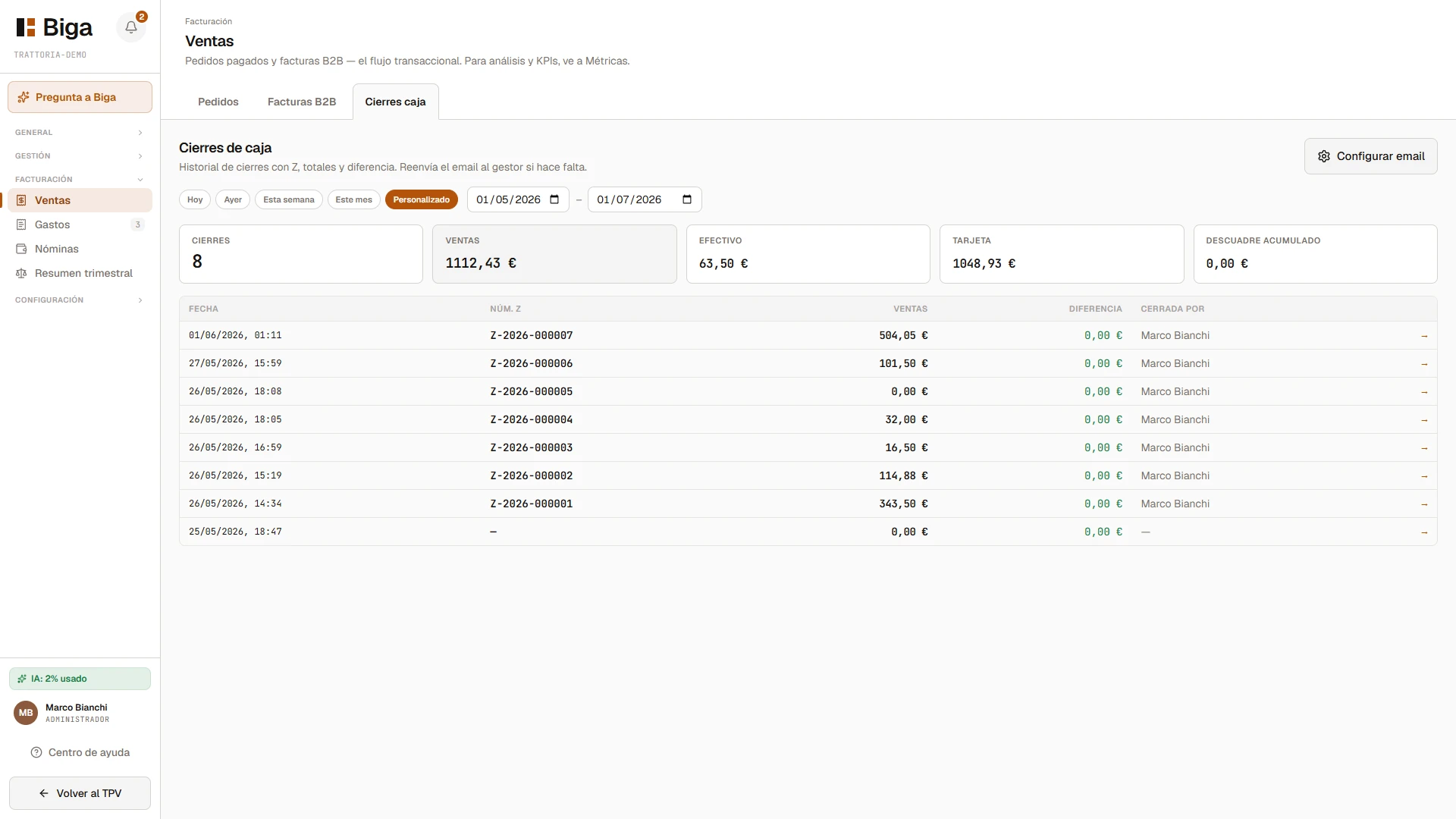
Task: Select the Esta semana filter chip
Action: pos(289,199)
